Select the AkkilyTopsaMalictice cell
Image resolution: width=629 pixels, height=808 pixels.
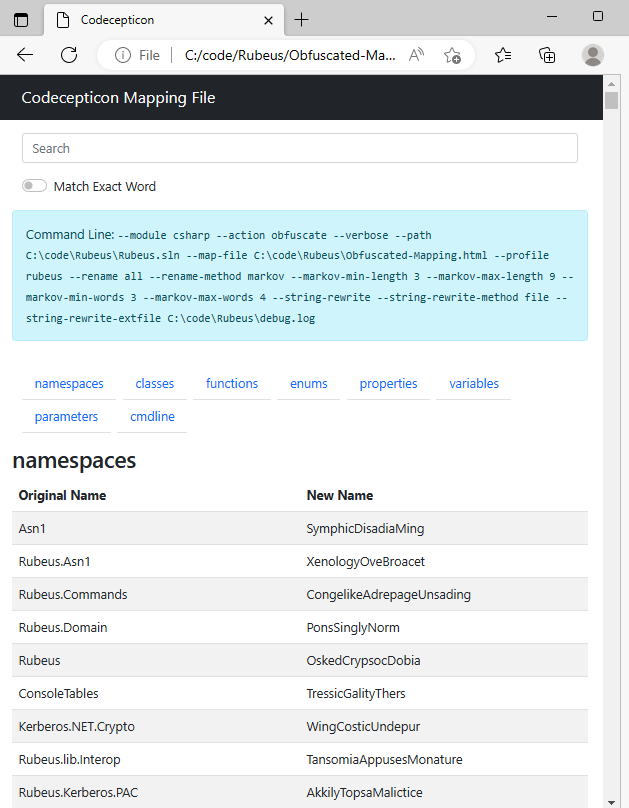pyautogui.click(x=444, y=793)
